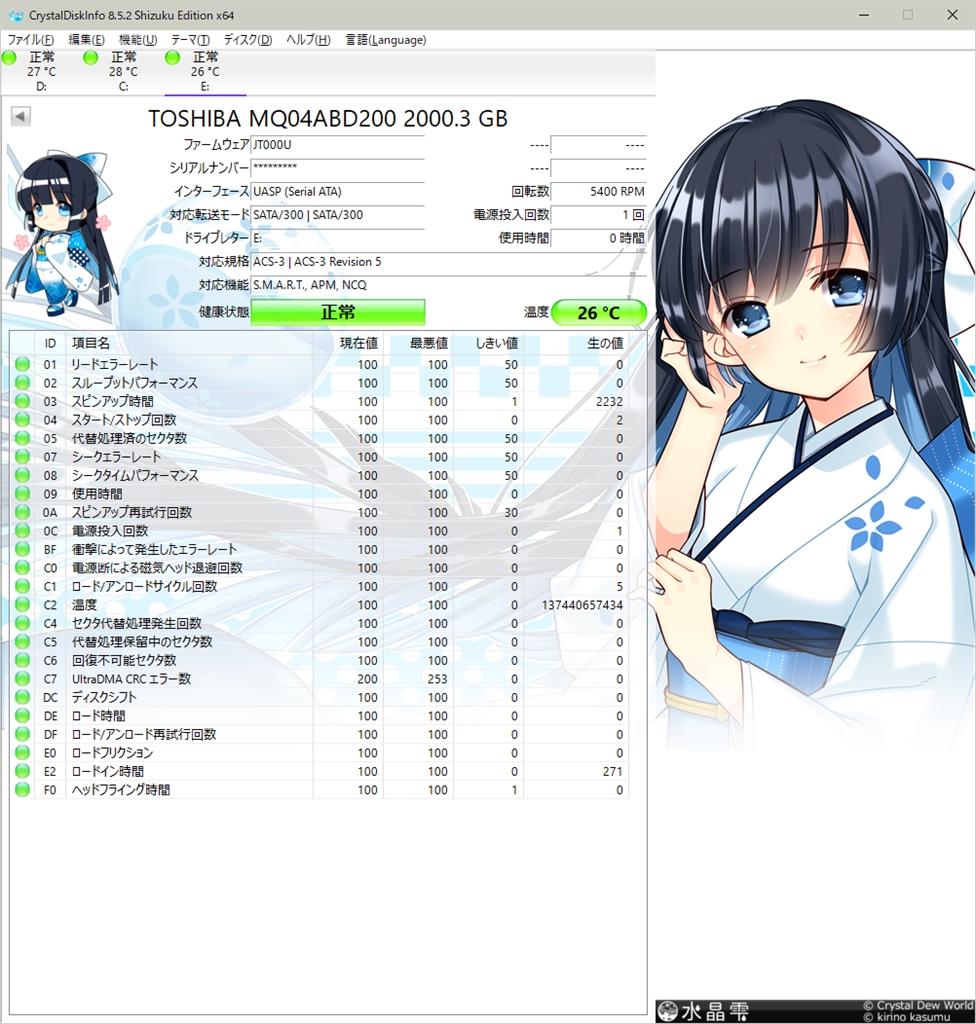Click status icon for ロードフリクション row
This screenshot has width=976, height=1024.
[x=22, y=753]
